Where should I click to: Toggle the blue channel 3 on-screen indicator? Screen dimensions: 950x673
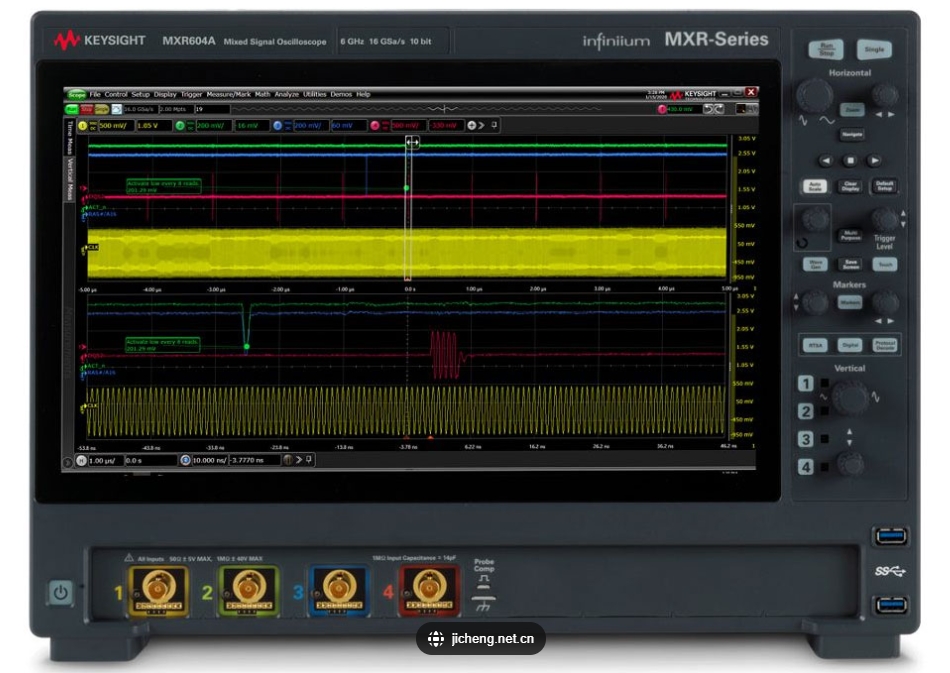[x=277, y=125]
